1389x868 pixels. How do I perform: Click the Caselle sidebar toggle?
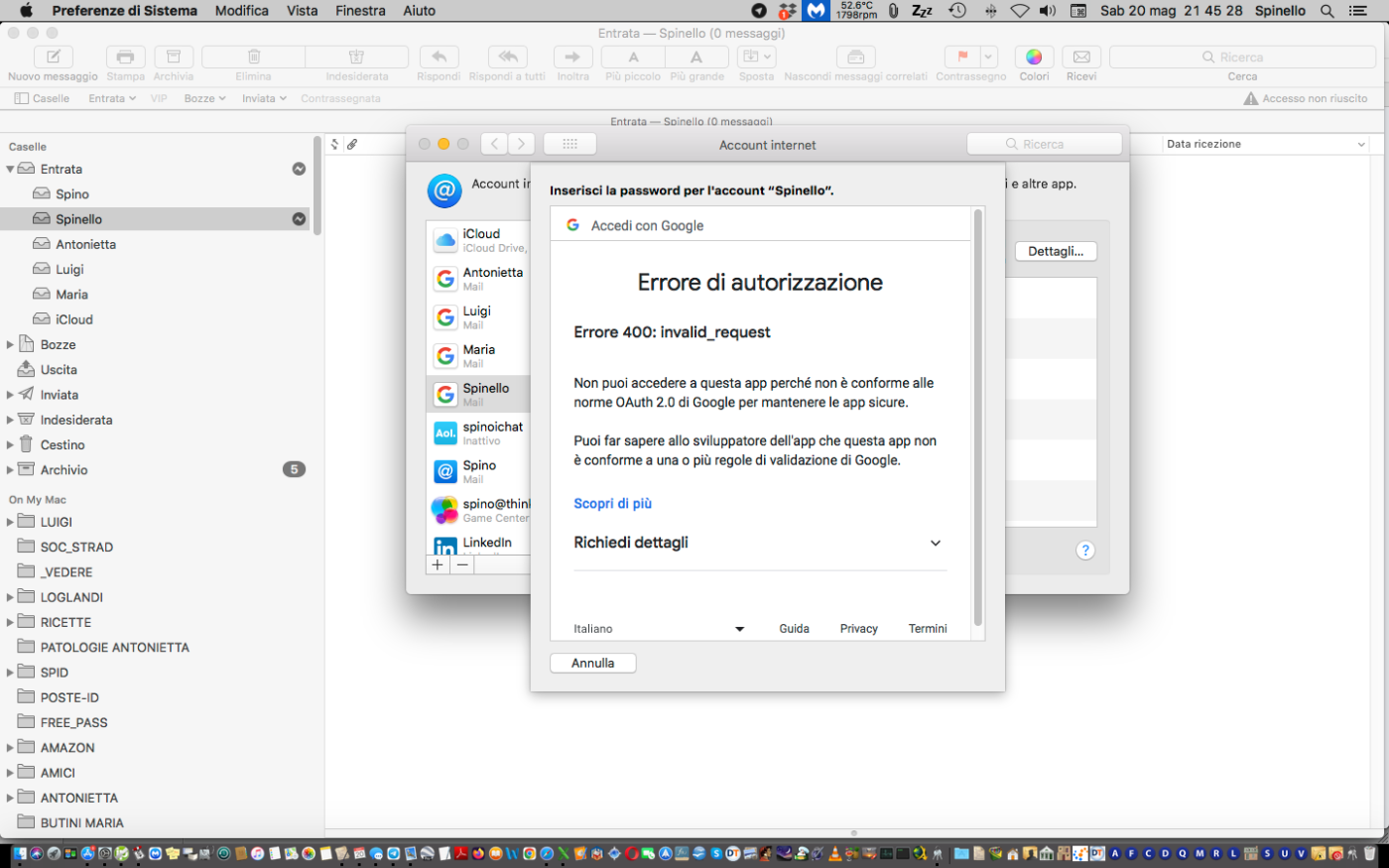42,98
